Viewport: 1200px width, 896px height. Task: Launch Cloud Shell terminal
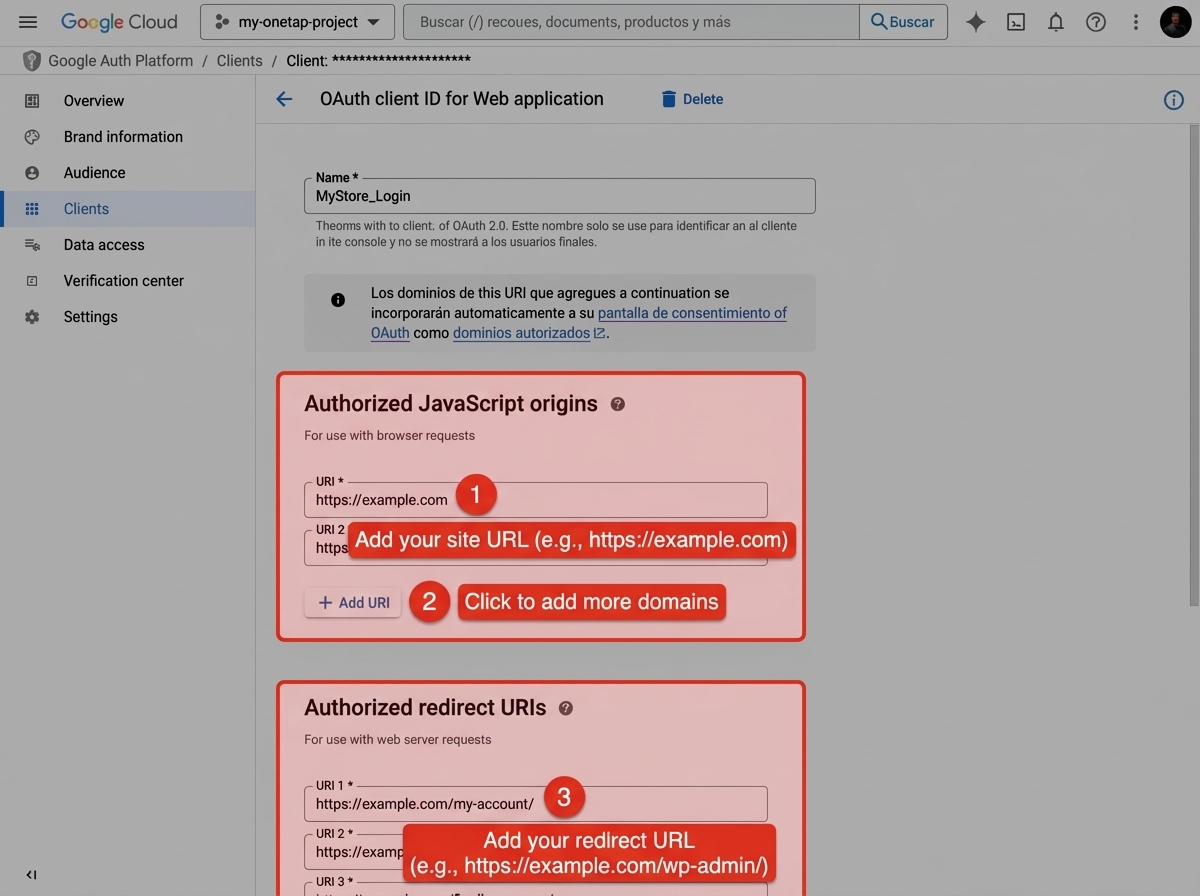[x=1015, y=21]
